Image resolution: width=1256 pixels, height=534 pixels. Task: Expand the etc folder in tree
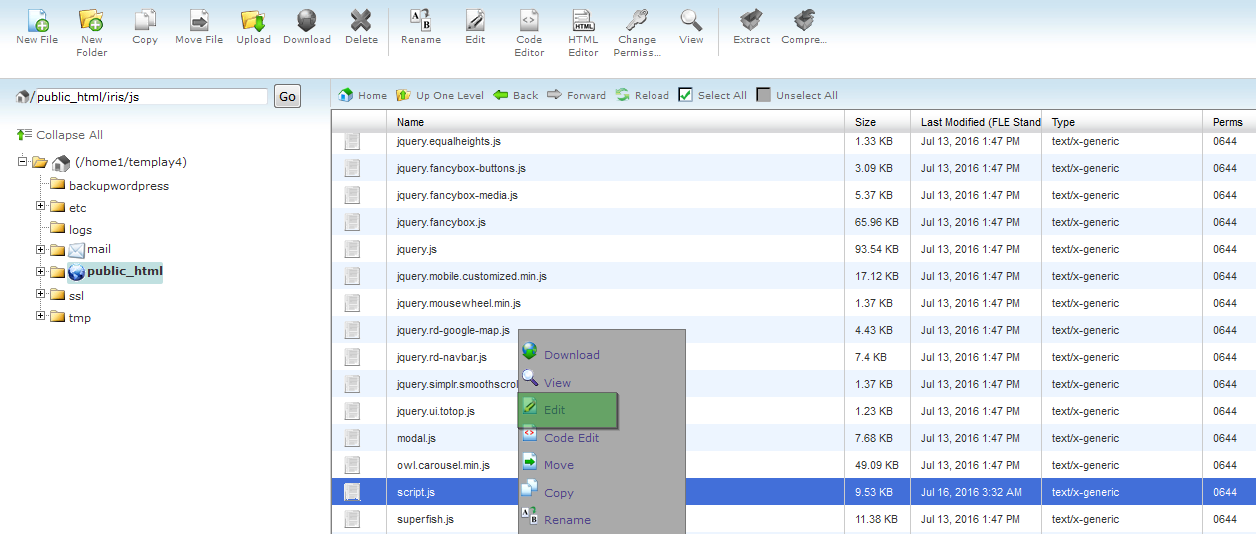point(41,207)
